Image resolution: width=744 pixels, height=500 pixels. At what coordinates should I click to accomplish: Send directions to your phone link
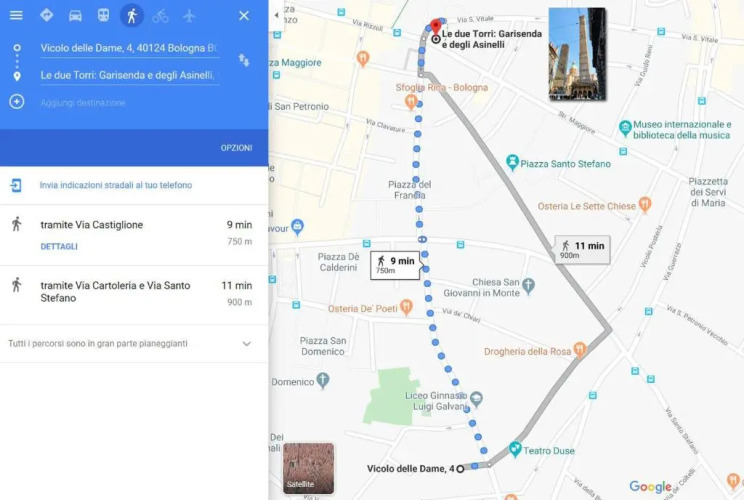[x=116, y=185]
